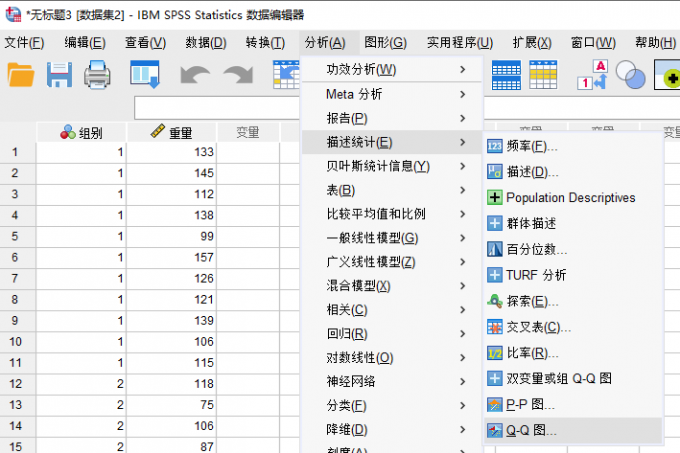
Task: Click the SPSS application icon in title bar
Action: (13, 14)
